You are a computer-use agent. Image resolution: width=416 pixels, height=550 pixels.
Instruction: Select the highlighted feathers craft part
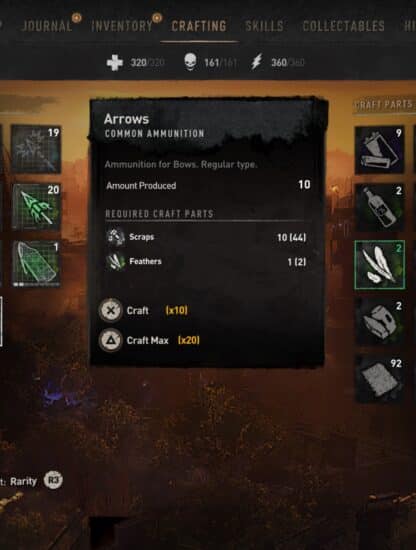(380, 265)
